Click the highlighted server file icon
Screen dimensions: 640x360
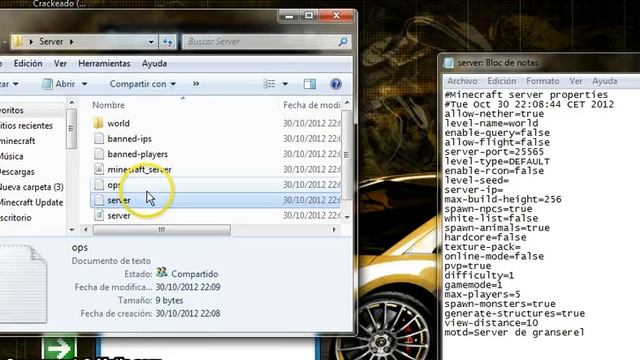99,200
